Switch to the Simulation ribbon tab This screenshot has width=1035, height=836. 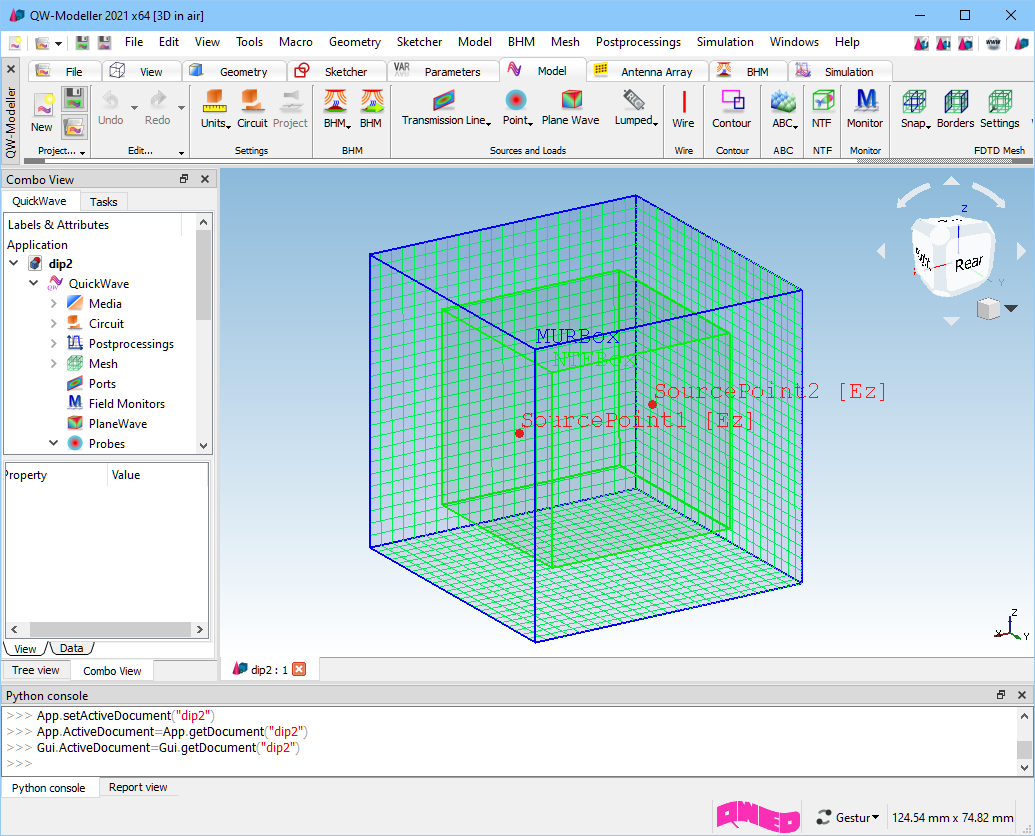pyautogui.click(x=840, y=71)
